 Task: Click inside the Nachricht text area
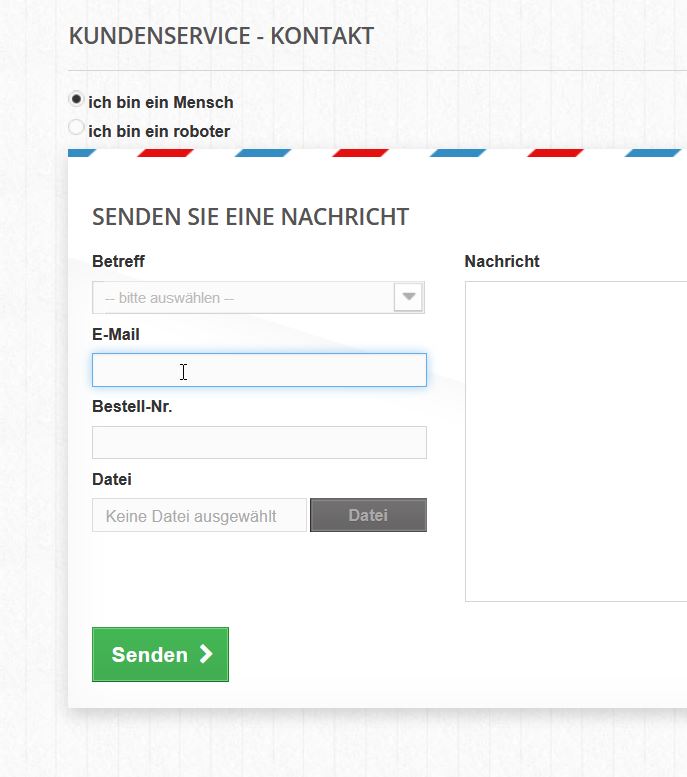(x=576, y=442)
